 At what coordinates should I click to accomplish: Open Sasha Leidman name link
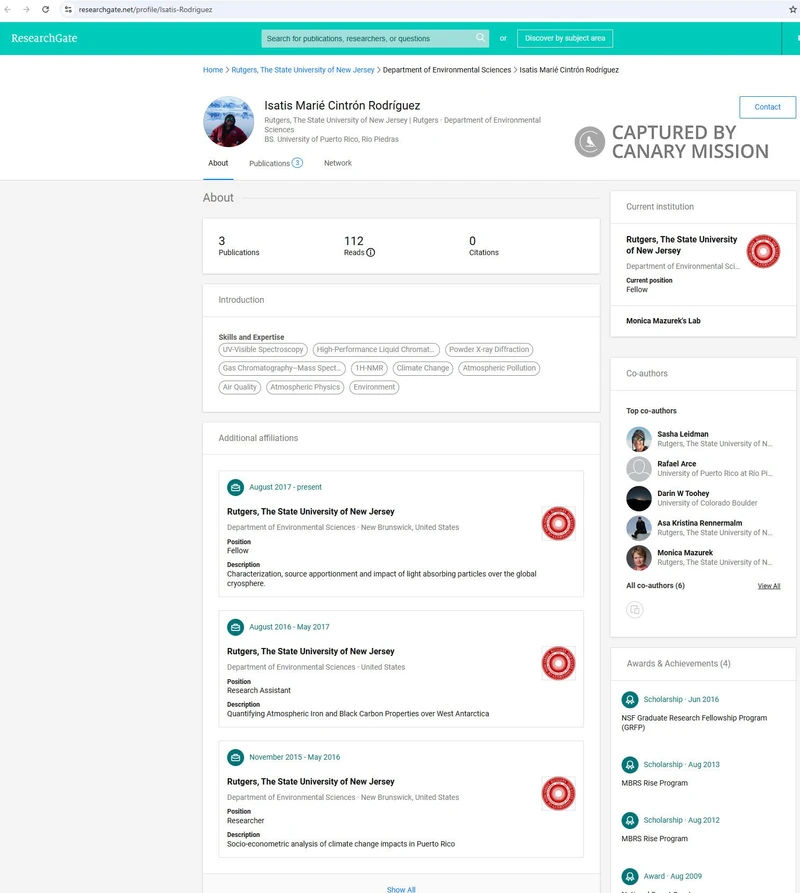tap(683, 434)
